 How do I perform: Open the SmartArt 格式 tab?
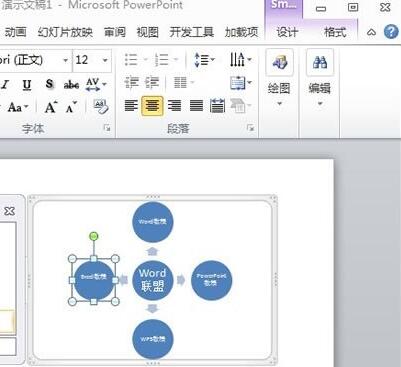[x=335, y=32]
